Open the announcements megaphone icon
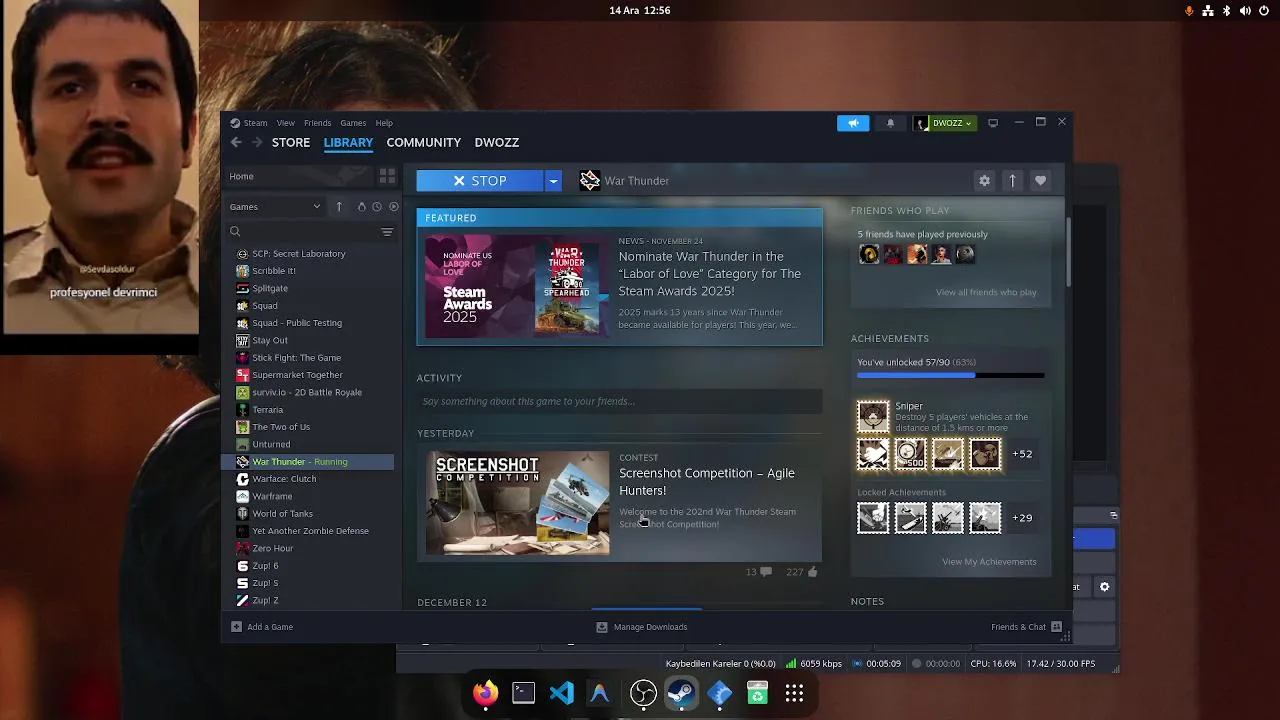 pyautogui.click(x=853, y=123)
